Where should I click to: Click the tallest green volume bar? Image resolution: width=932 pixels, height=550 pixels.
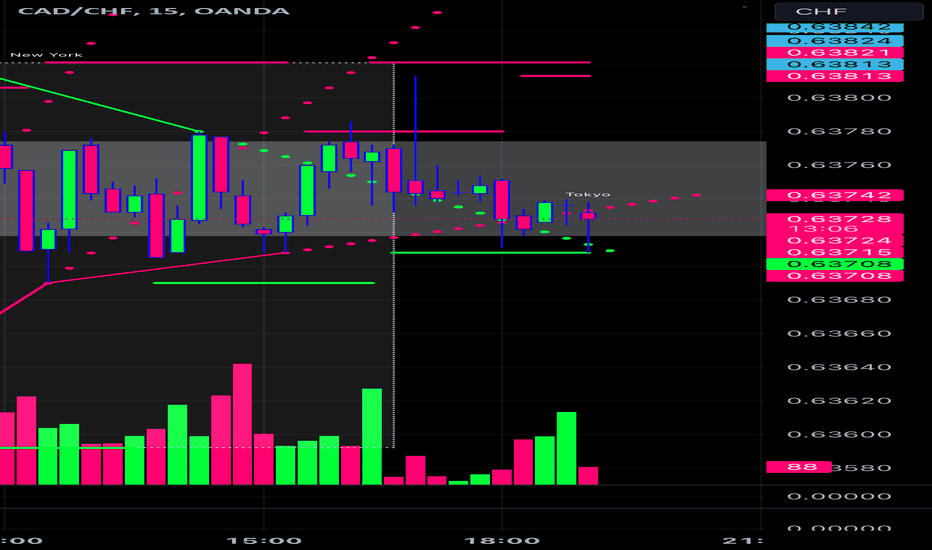(372, 436)
